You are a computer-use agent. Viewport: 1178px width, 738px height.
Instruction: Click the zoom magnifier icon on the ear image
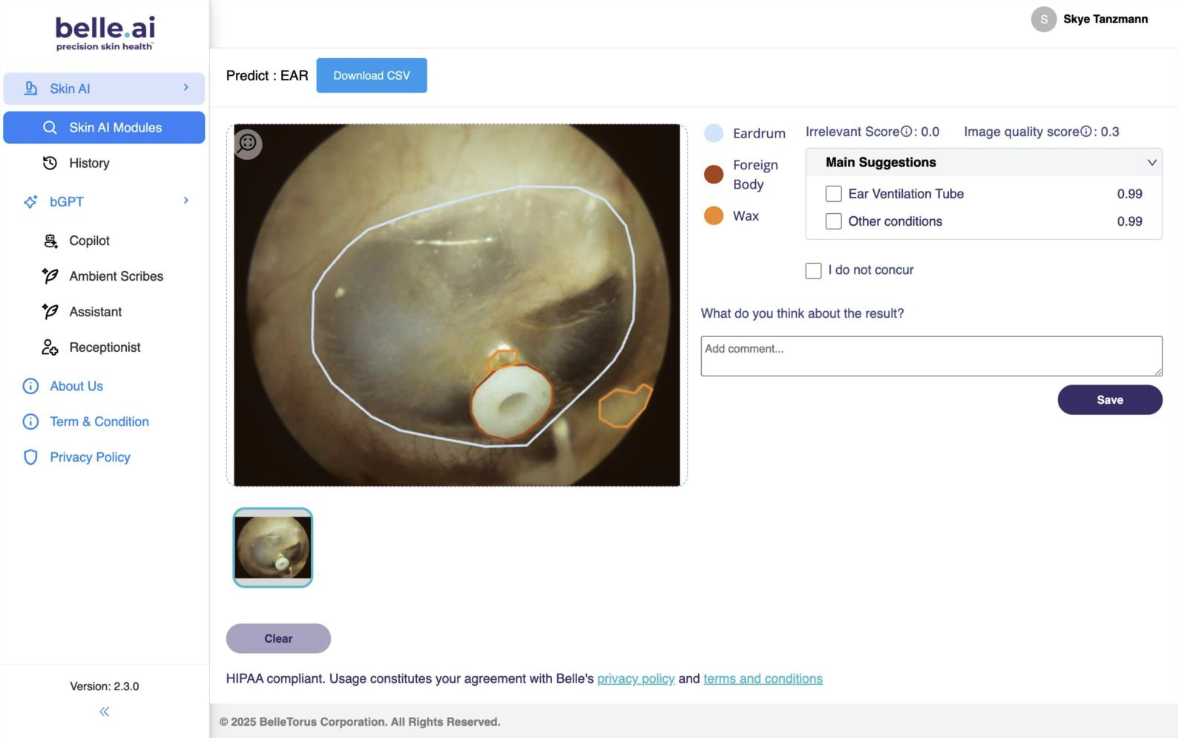(248, 144)
